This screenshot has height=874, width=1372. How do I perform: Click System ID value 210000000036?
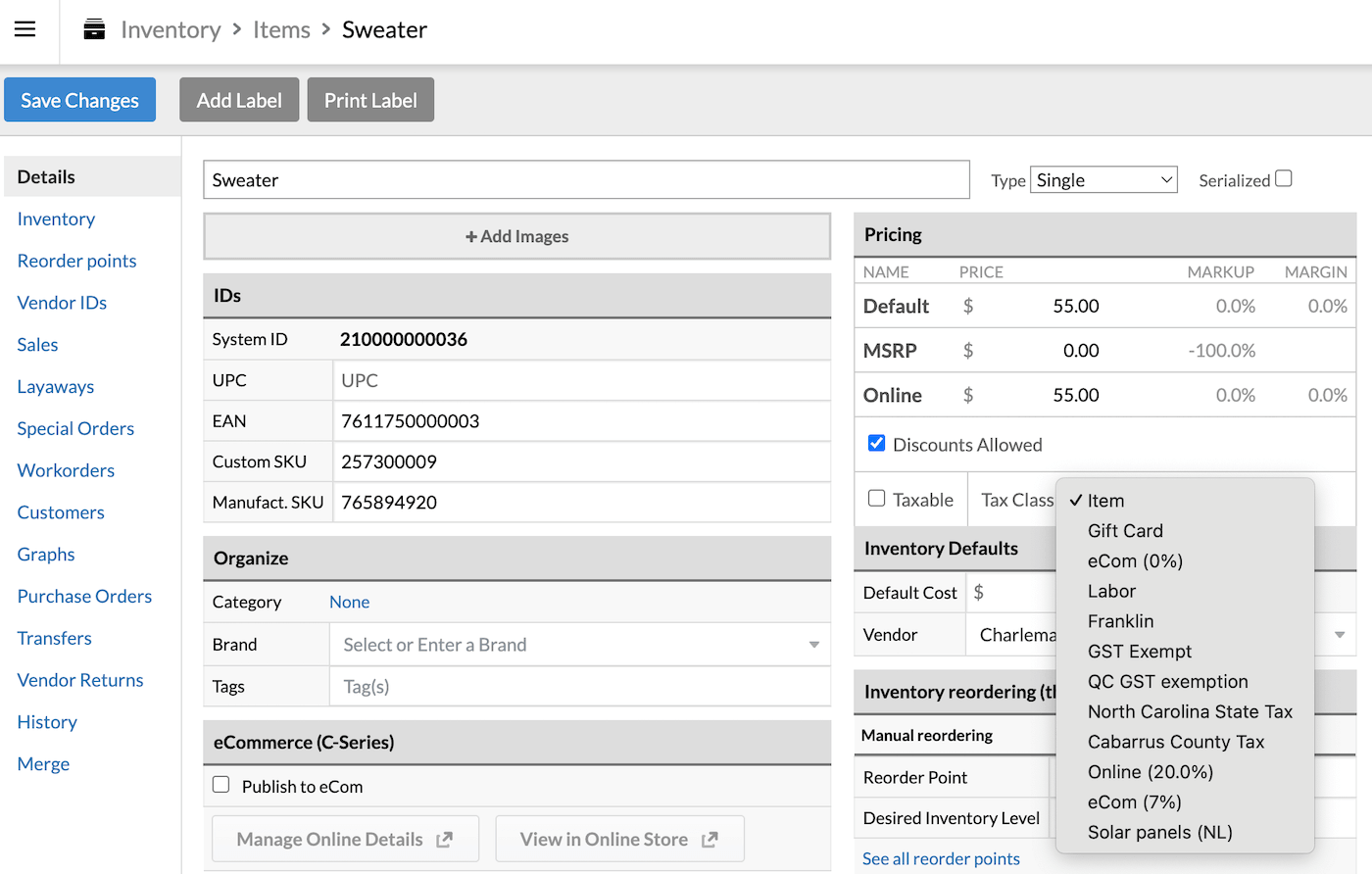(404, 340)
